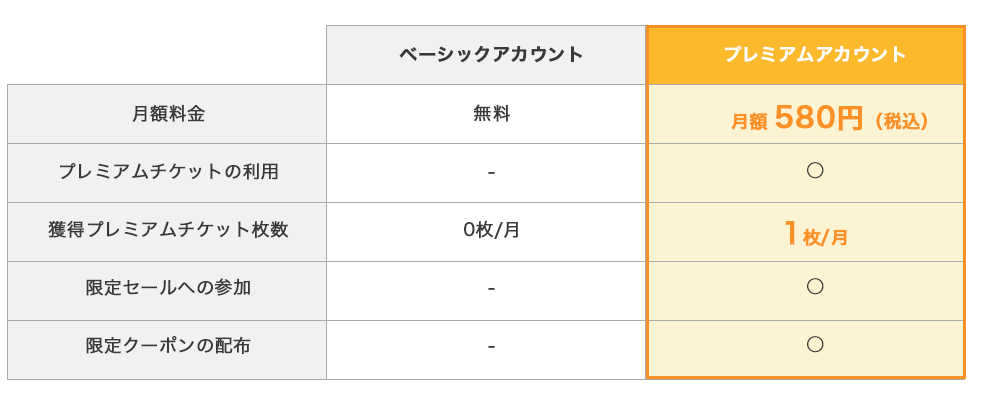982x394 pixels.
Task: Click the 0枚/月 cell
Action: [491, 231]
